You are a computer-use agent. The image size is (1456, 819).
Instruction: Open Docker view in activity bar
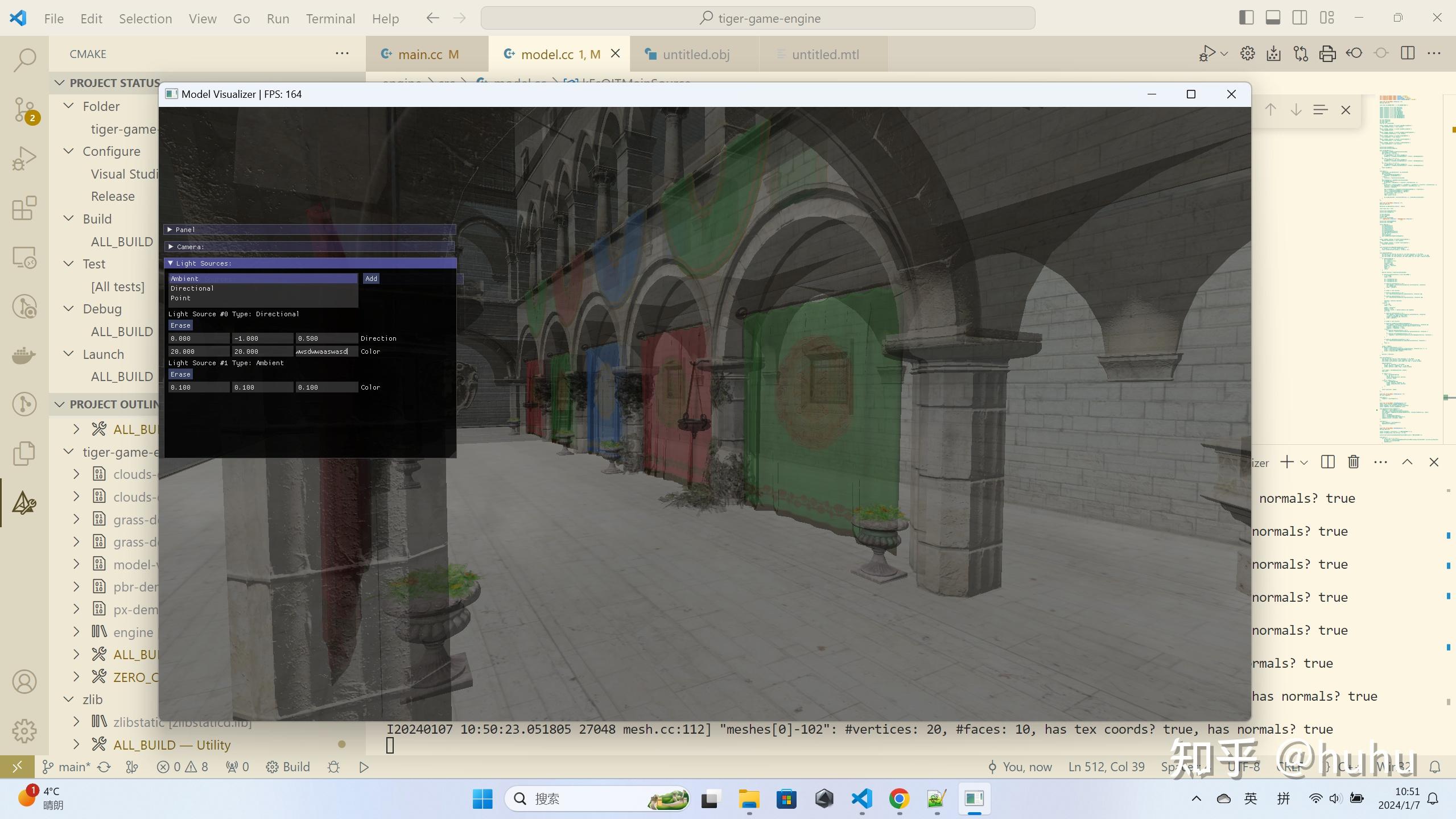24,355
